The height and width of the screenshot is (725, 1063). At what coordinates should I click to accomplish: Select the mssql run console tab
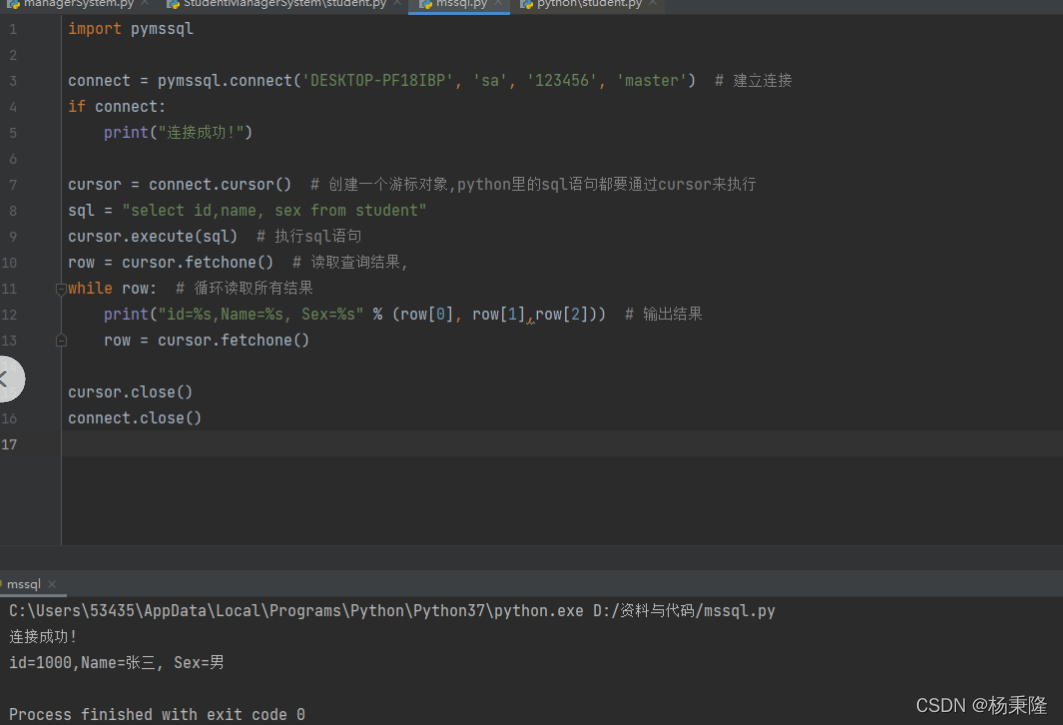pos(24,584)
